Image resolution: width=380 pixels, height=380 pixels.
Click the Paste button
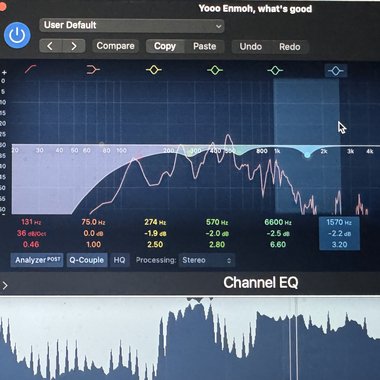pos(204,46)
